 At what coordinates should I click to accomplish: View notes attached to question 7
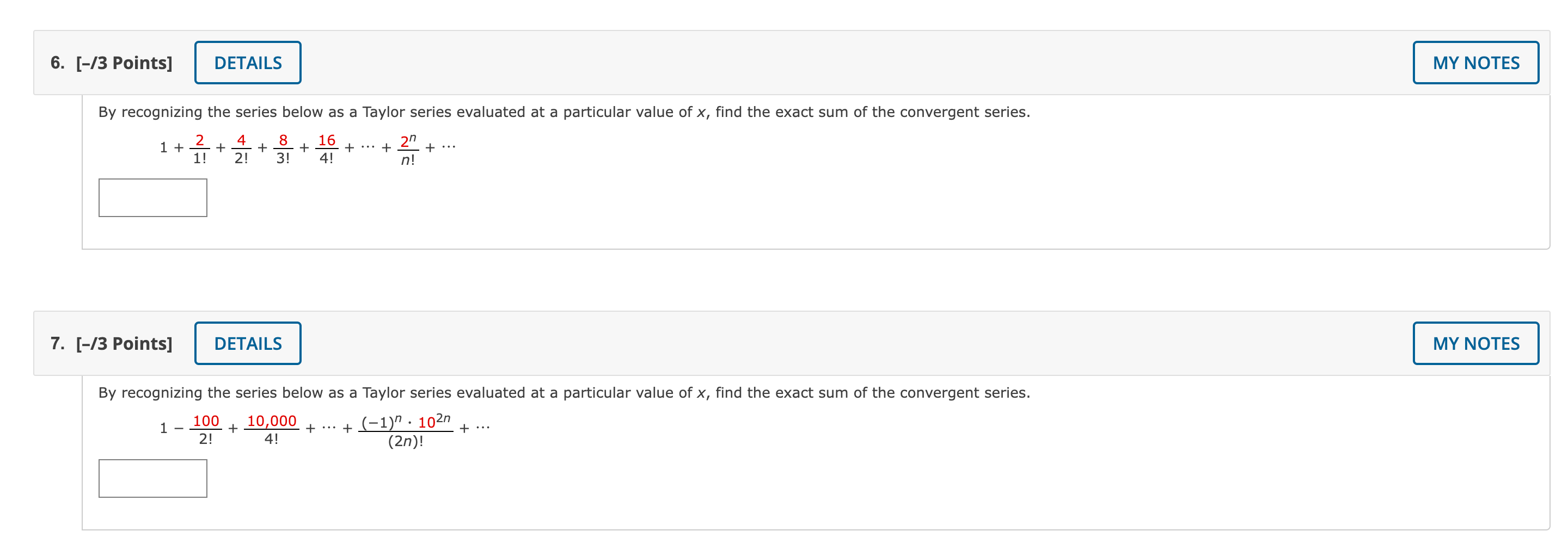click(x=1475, y=343)
